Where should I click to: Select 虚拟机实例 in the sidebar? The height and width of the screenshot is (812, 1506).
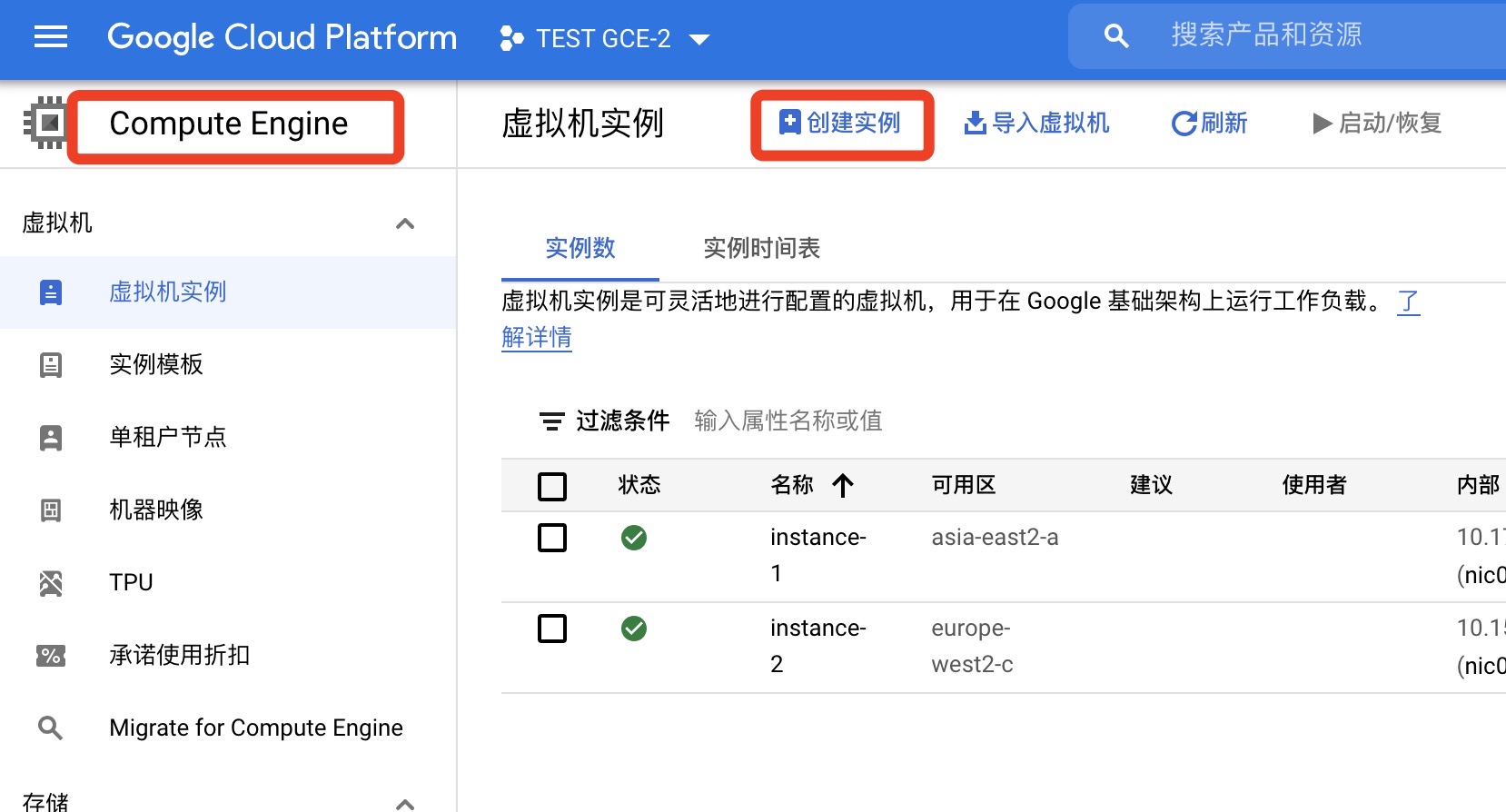[228, 292]
